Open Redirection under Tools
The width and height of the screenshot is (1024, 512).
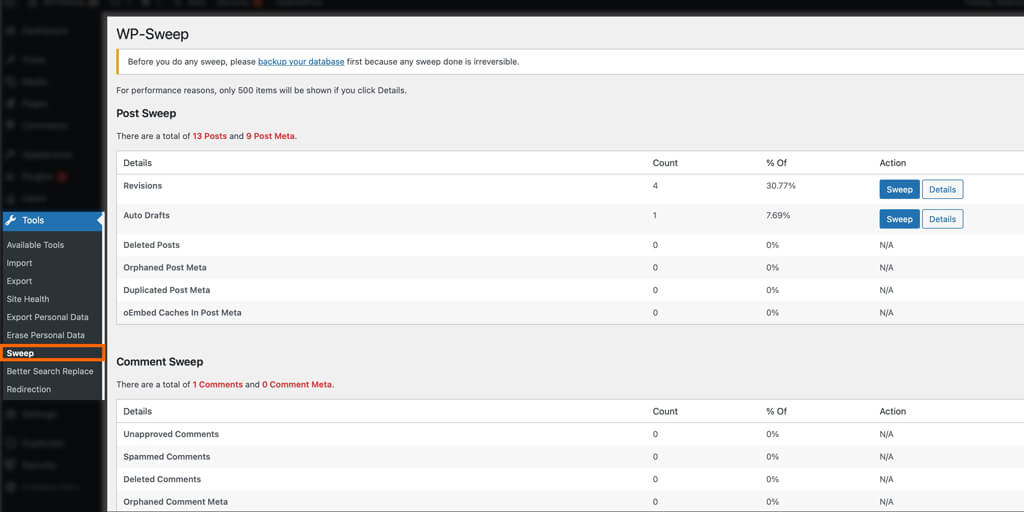tap(28, 389)
